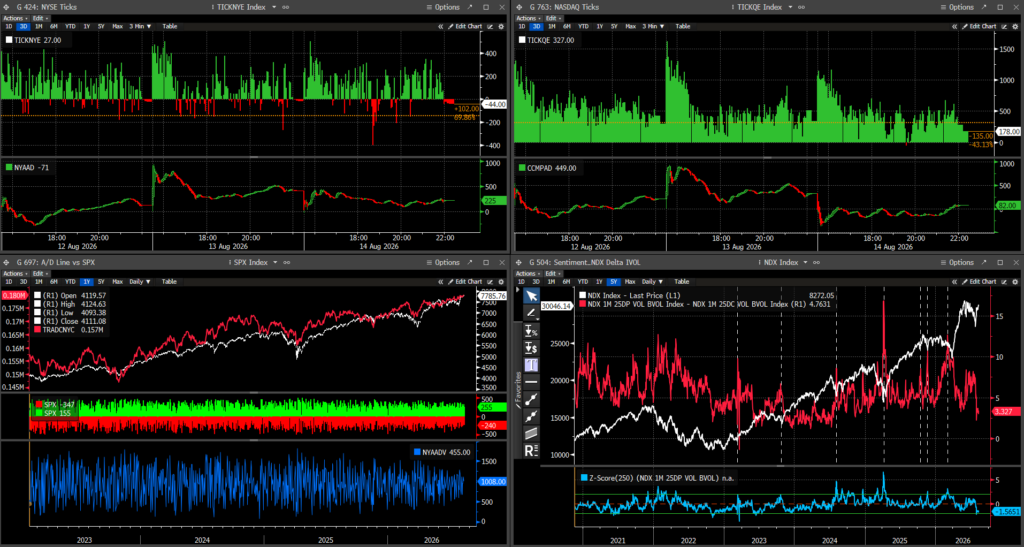
Task: Click the Favorites vertical tab
Action: (x=519, y=388)
